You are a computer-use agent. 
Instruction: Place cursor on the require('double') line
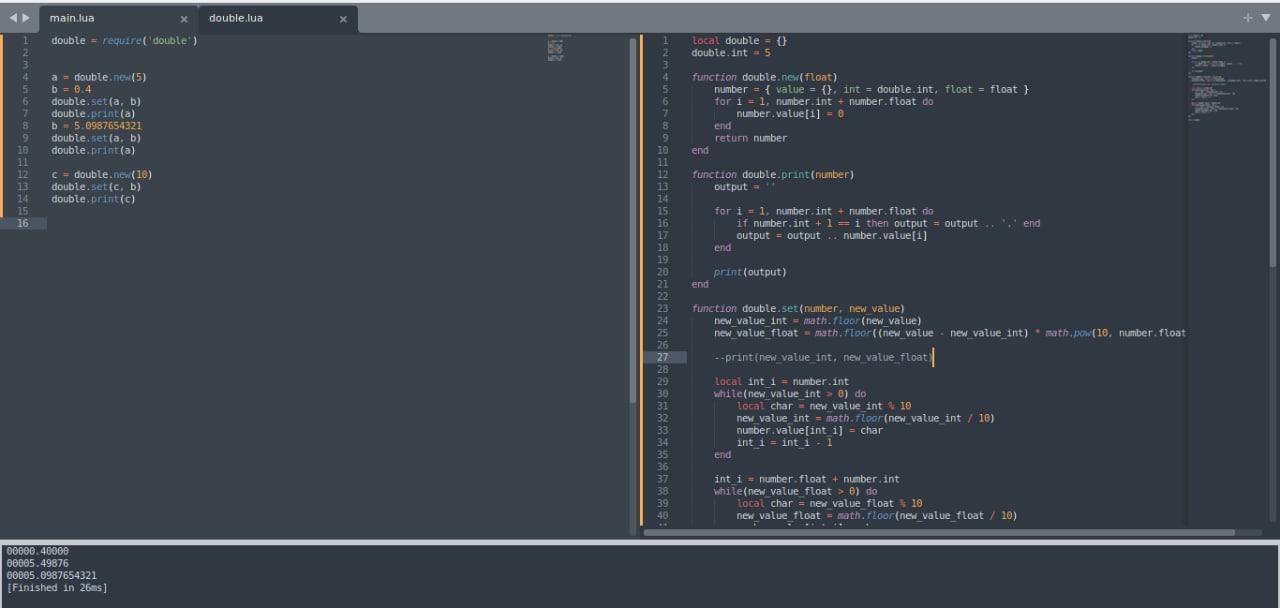coord(124,41)
